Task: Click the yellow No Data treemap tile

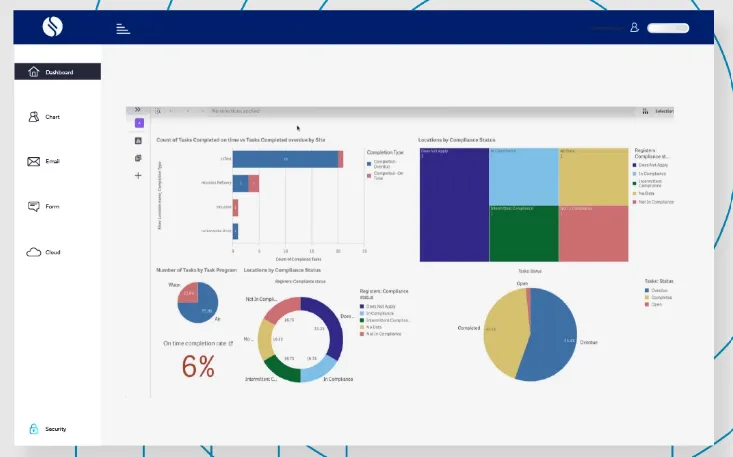Action: coord(594,177)
